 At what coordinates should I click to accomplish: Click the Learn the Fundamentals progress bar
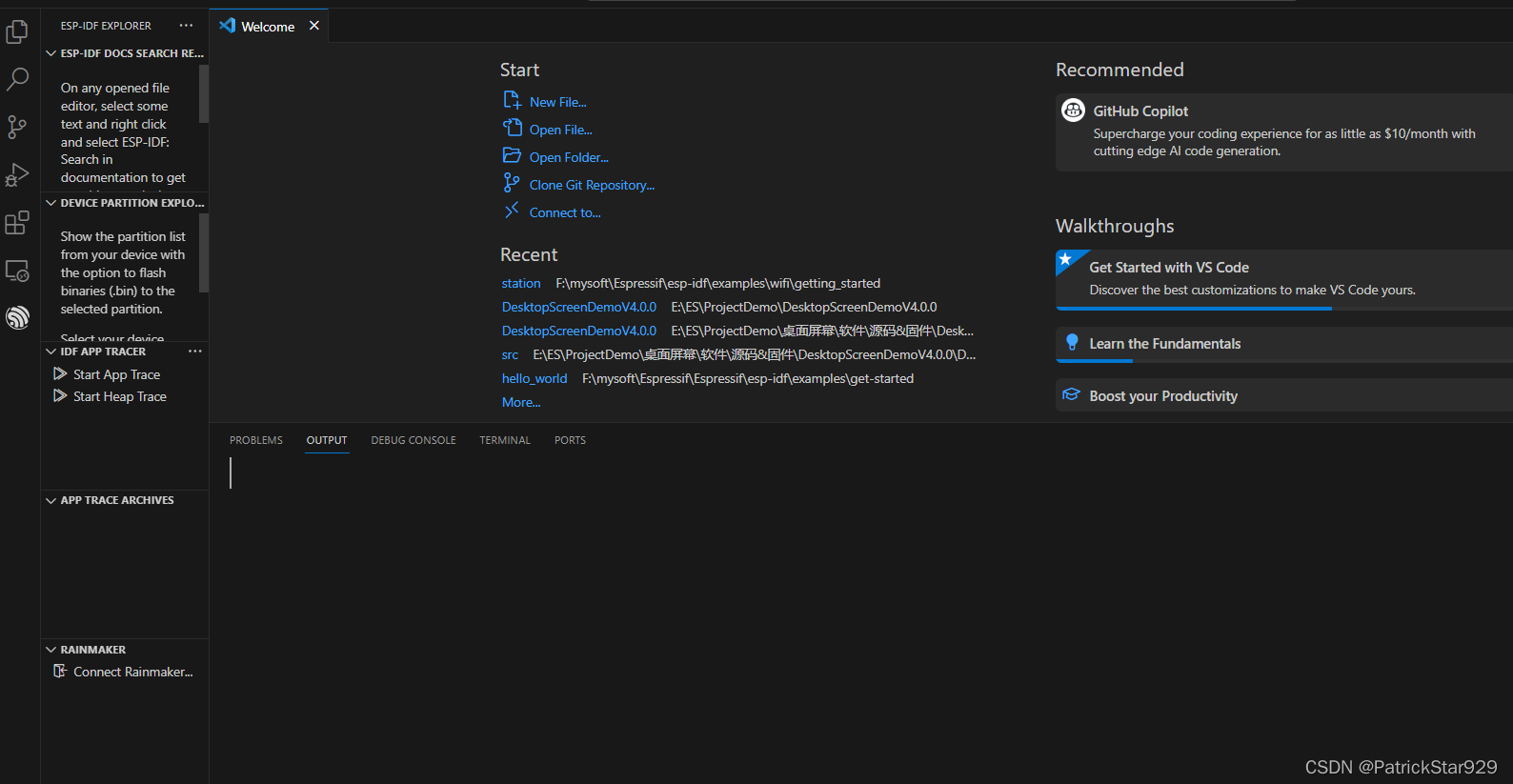pos(1095,361)
